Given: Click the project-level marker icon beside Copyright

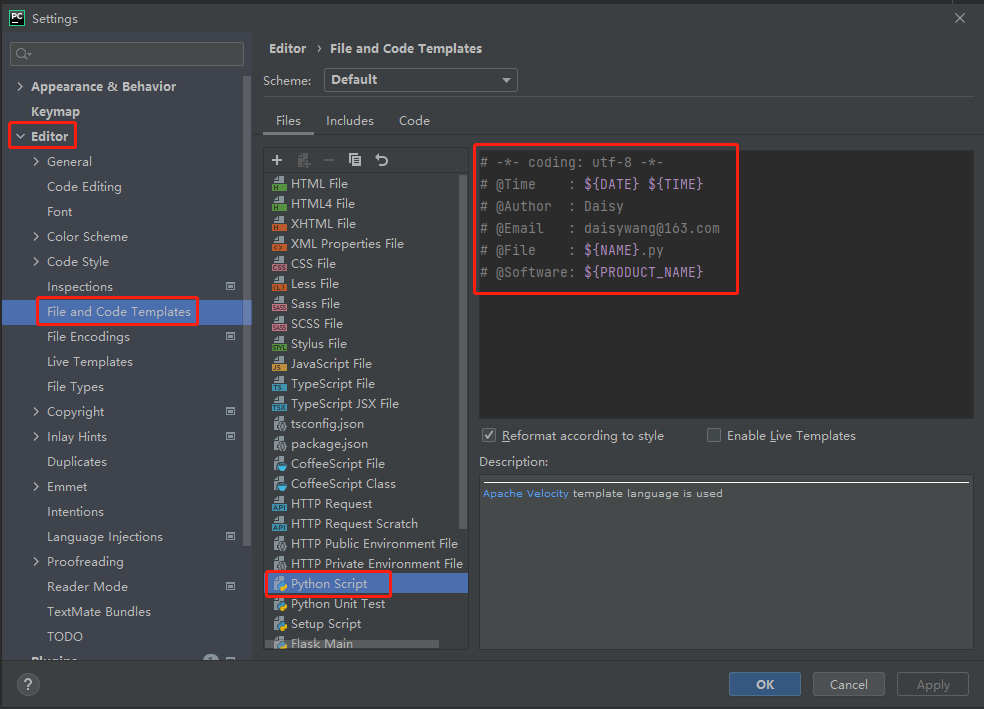Looking at the screenshot, I should point(230,411).
